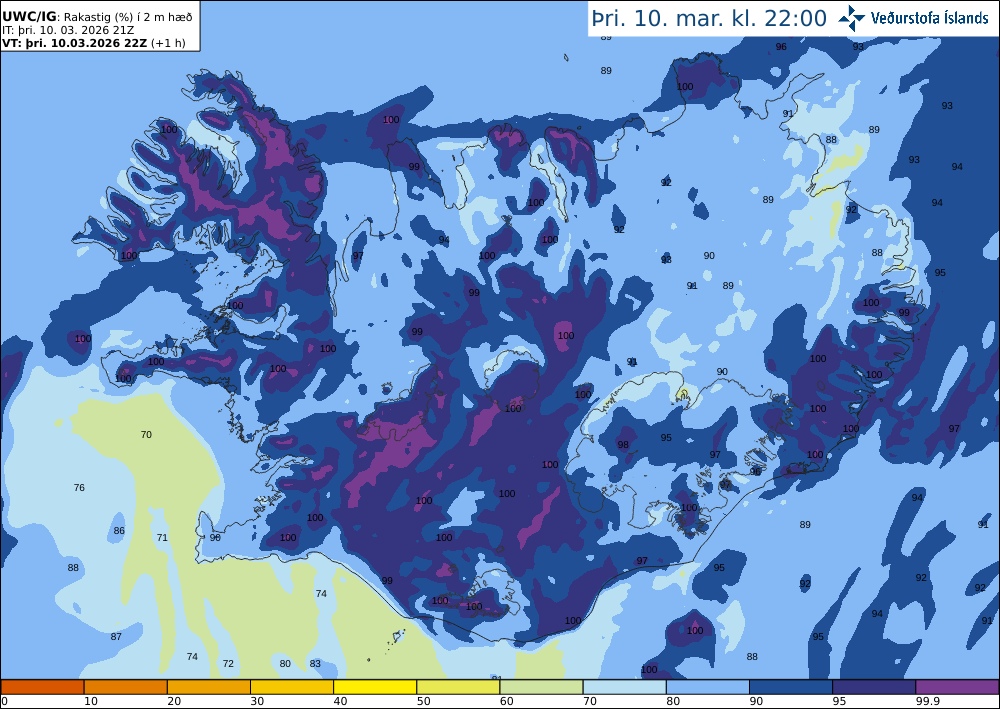Pick the pale green 60–70 legend swatch
The width and height of the screenshot is (1000, 709).
(541, 687)
